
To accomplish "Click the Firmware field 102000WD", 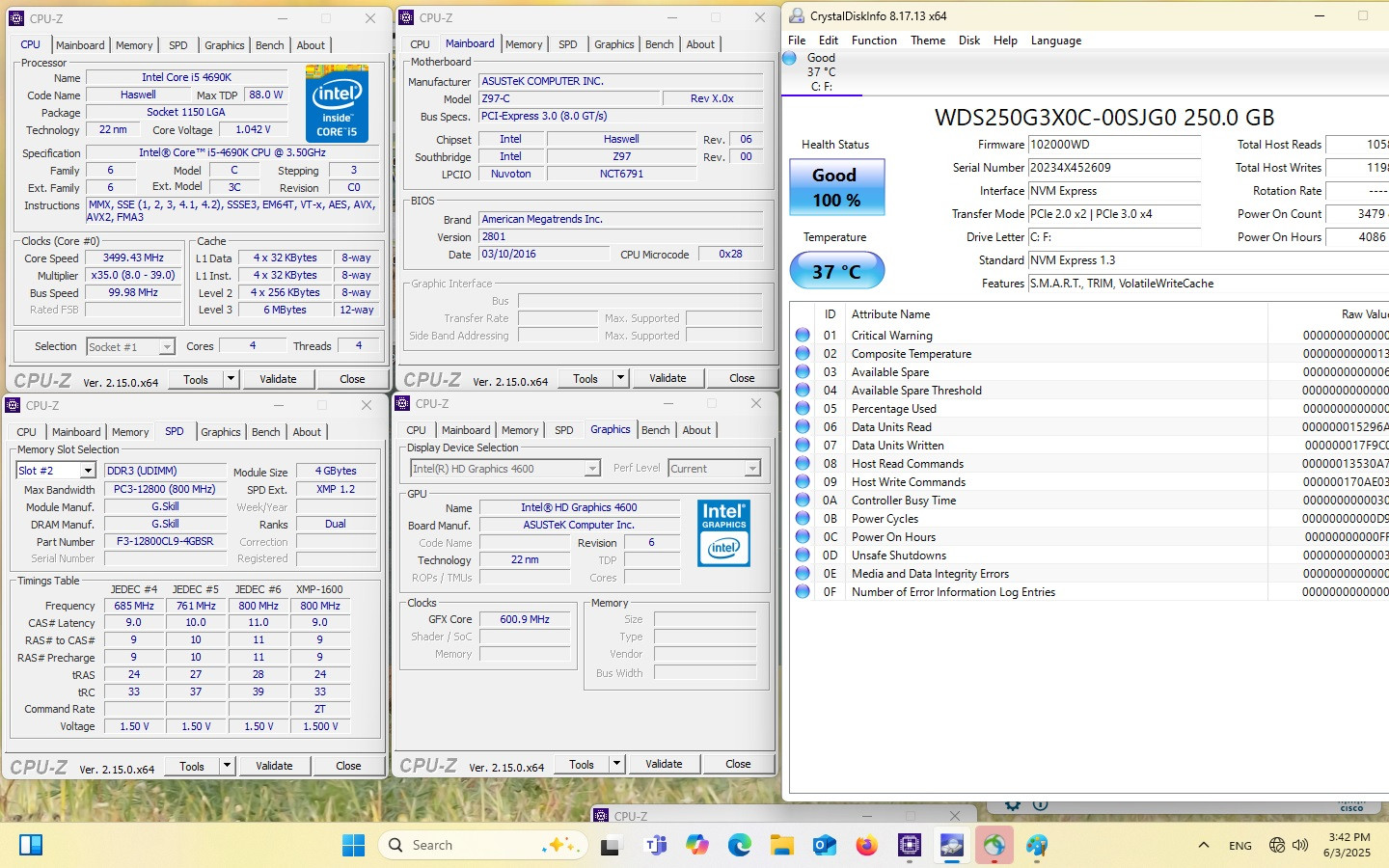I will (1114, 145).
